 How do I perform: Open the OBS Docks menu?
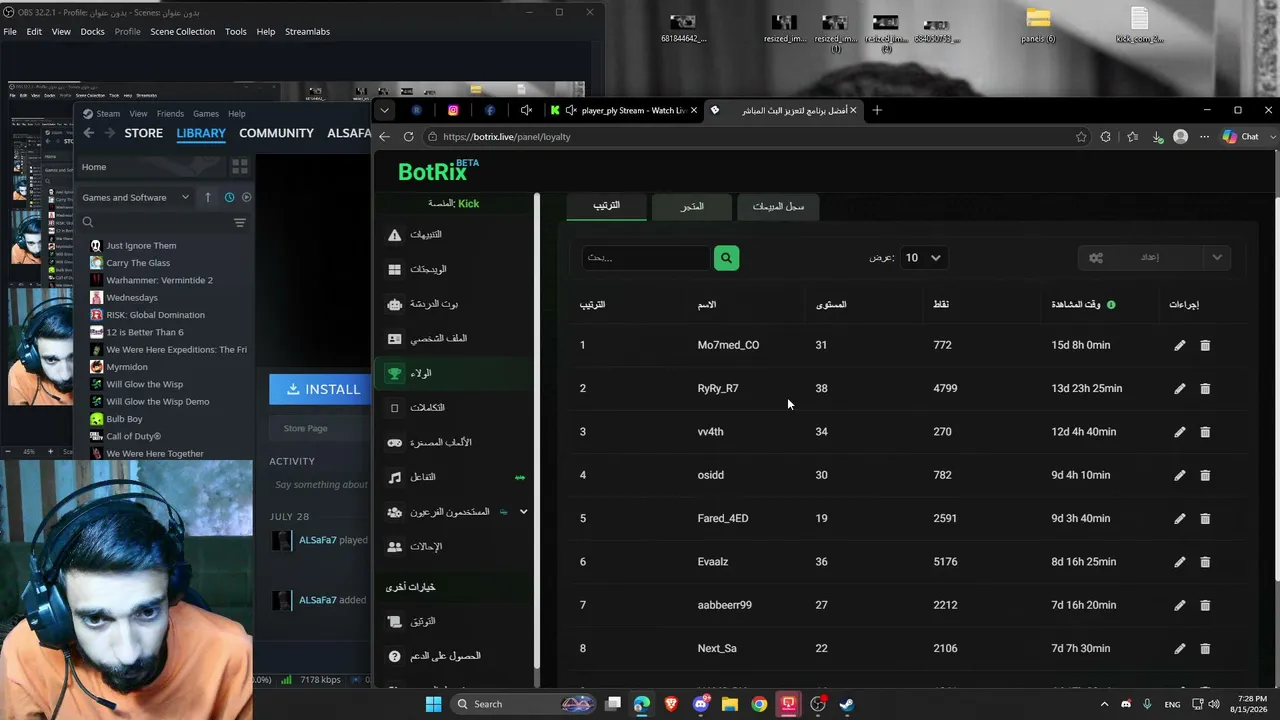[x=92, y=31]
